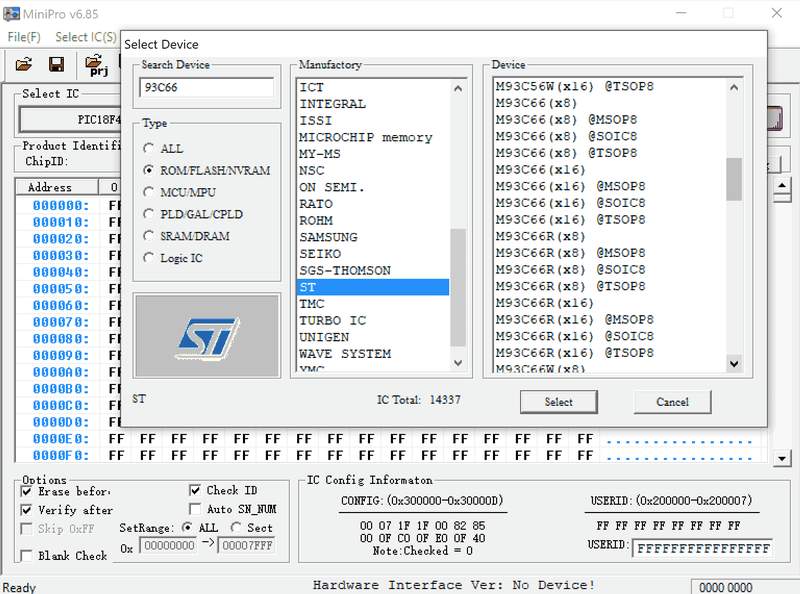Toggle Skip 0xFF checkbox
Screen dimensions: 800x594
[x=26, y=529]
